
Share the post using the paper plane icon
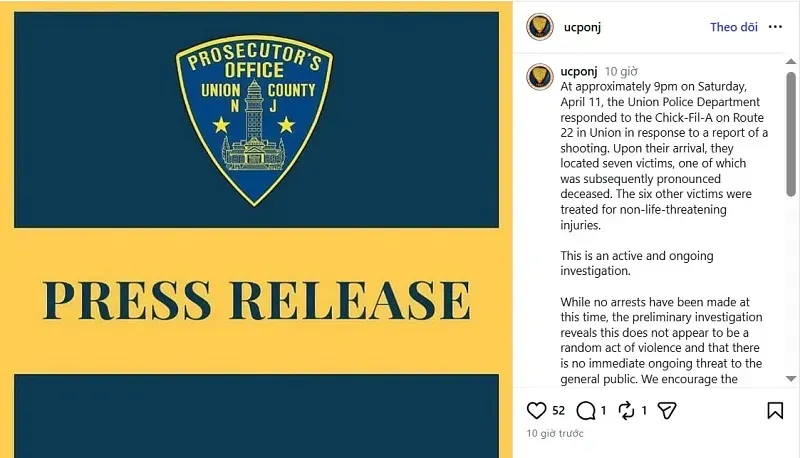(667, 410)
